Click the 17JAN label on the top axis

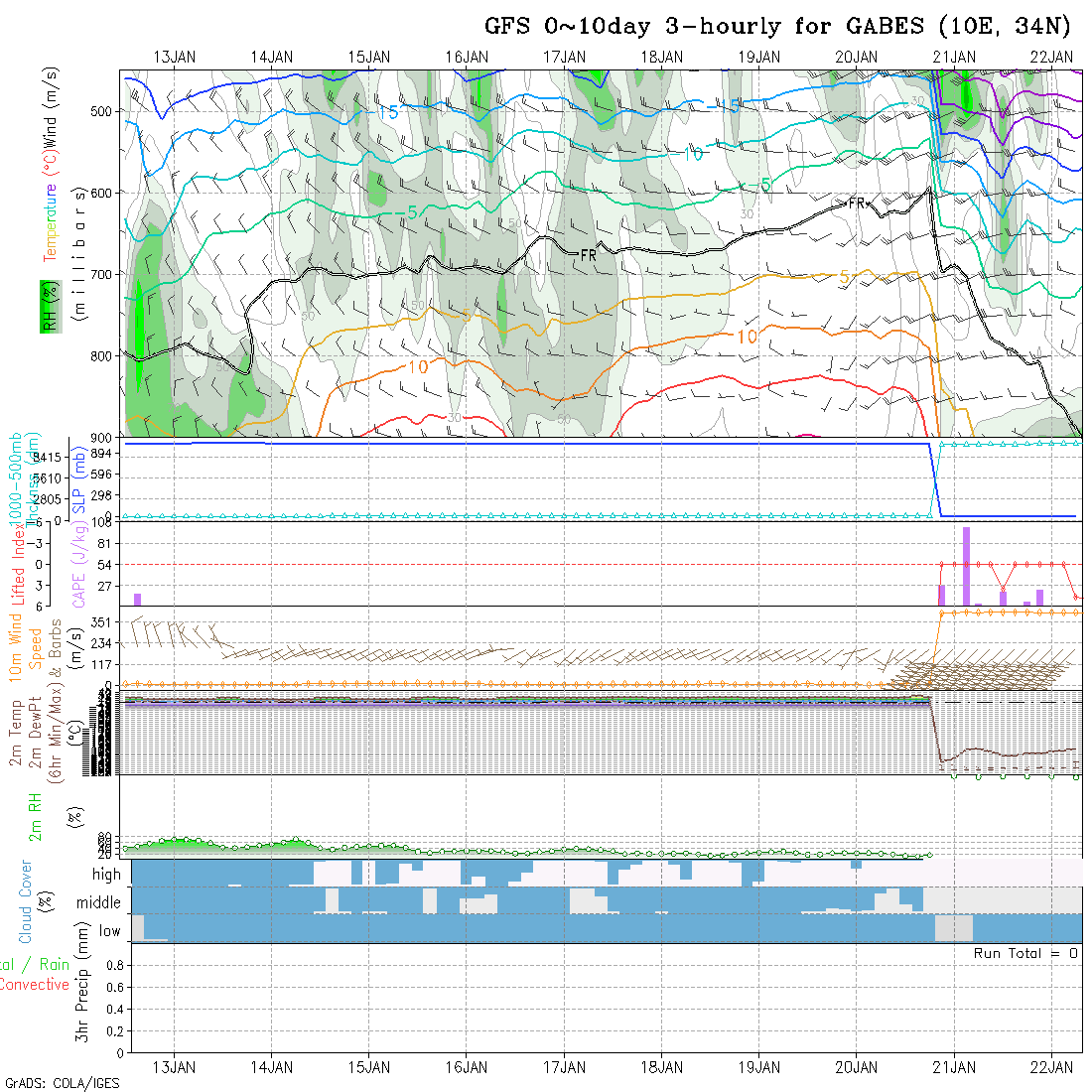pyautogui.click(x=564, y=57)
